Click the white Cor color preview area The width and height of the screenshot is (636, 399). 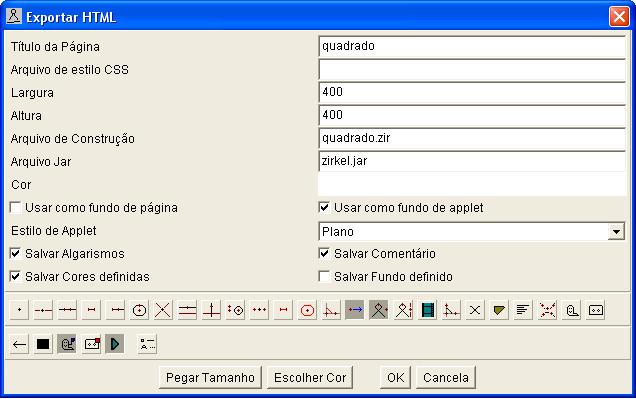point(472,184)
